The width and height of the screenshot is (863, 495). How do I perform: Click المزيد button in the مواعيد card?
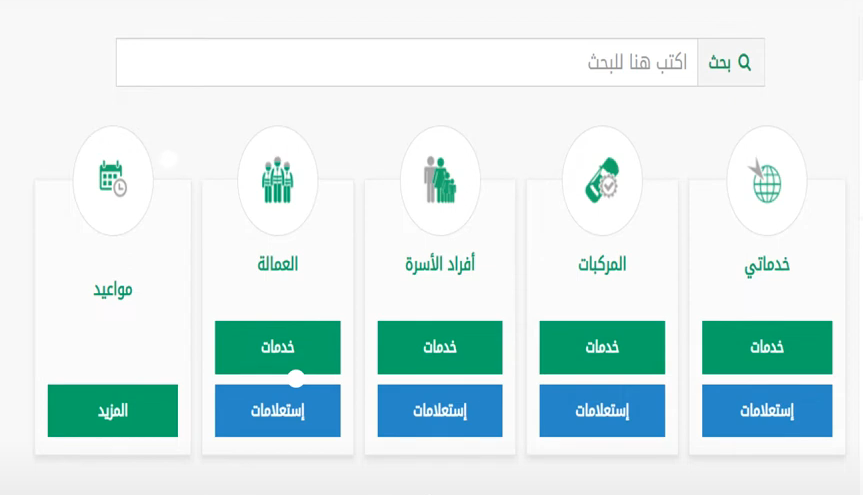pyautogui.click(x=113, y=411)
